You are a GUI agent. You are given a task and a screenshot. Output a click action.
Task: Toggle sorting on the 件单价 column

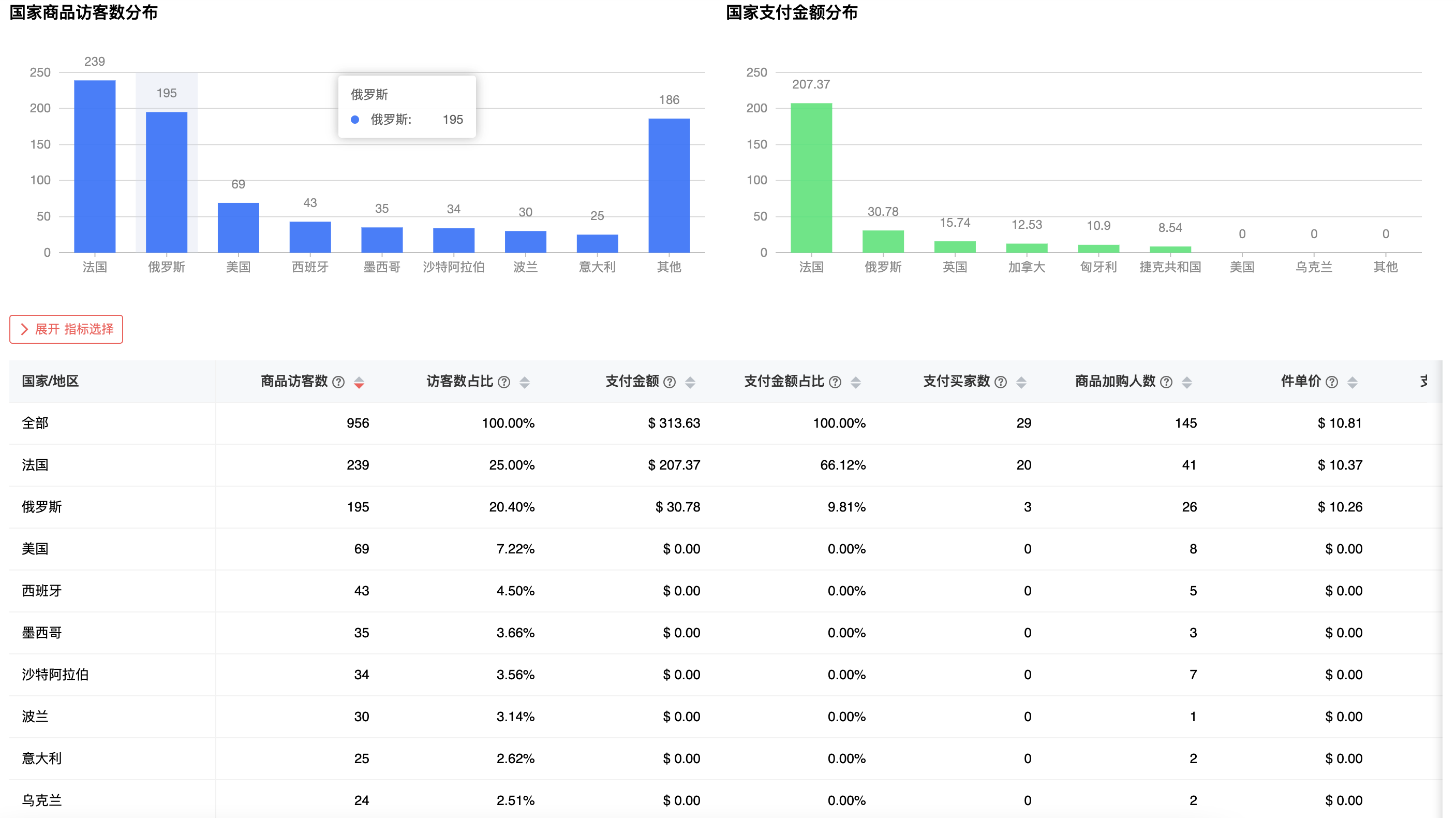tap(1352, 382)
